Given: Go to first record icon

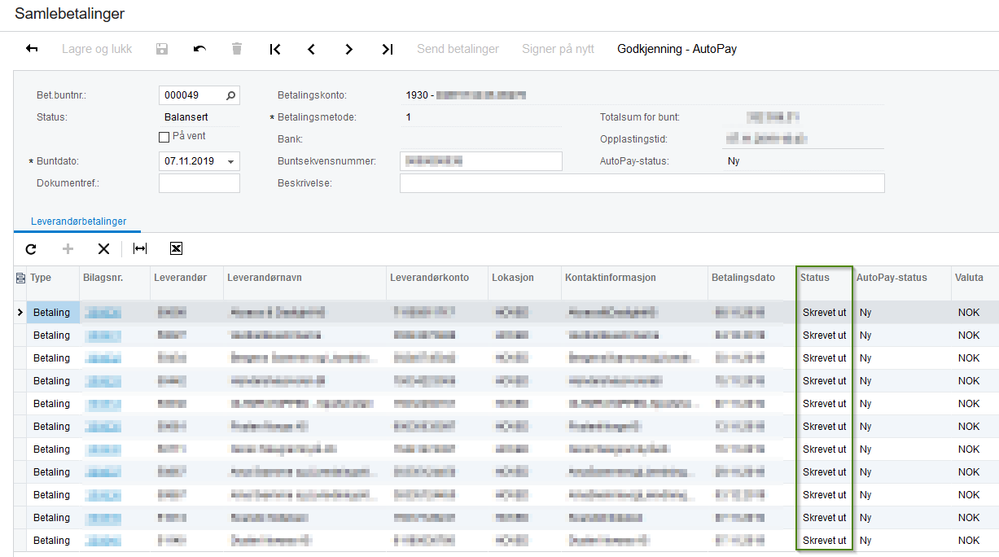Looking at the screenshot, I should (x=275, y=49).
